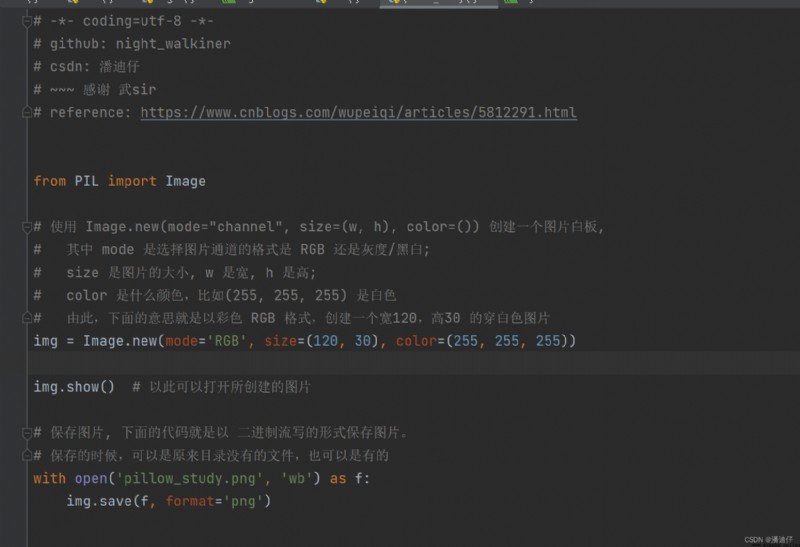Click fold end marker beside 宽120 高30 comment
The image size is (800, 547).
[x=27, y=318]
